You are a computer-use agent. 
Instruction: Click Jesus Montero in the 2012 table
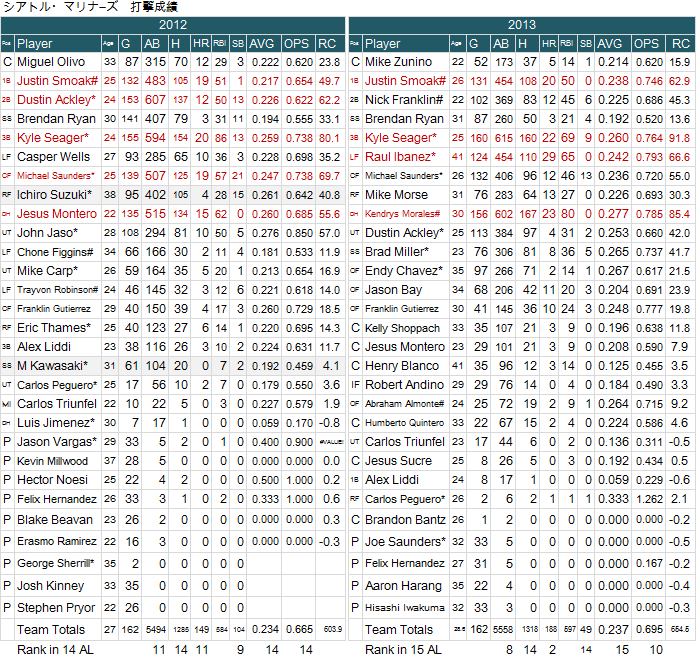(x=57, y=214)
